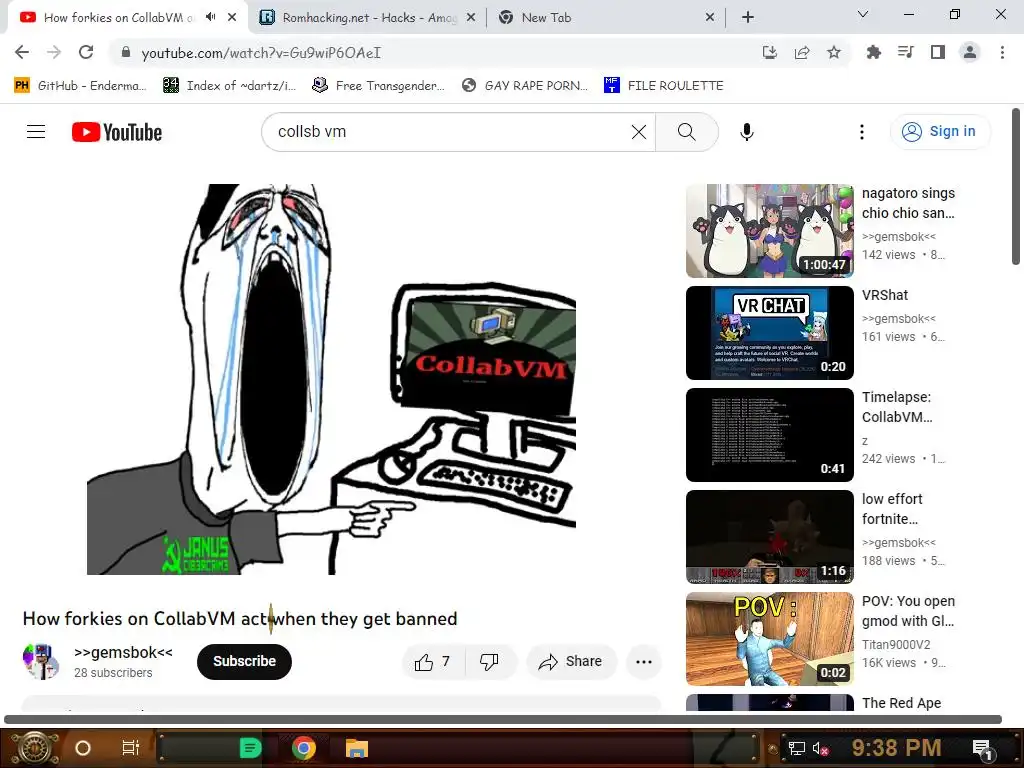Start voice search with the microphone icon
This screenshot has height=768, width=1024.
(746, 132)
